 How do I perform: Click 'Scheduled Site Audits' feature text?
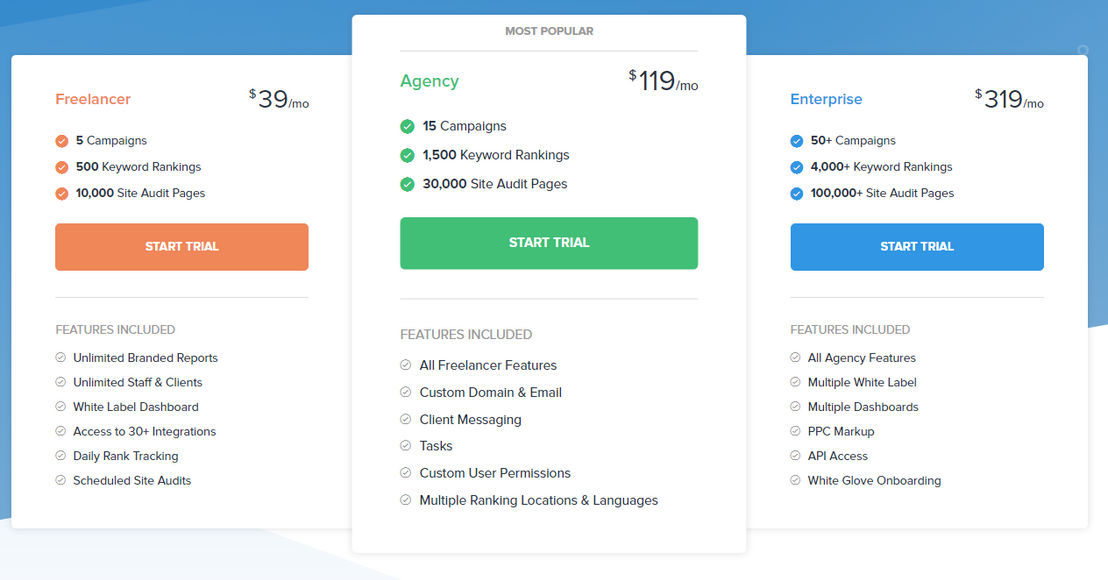tap(132, 480)
